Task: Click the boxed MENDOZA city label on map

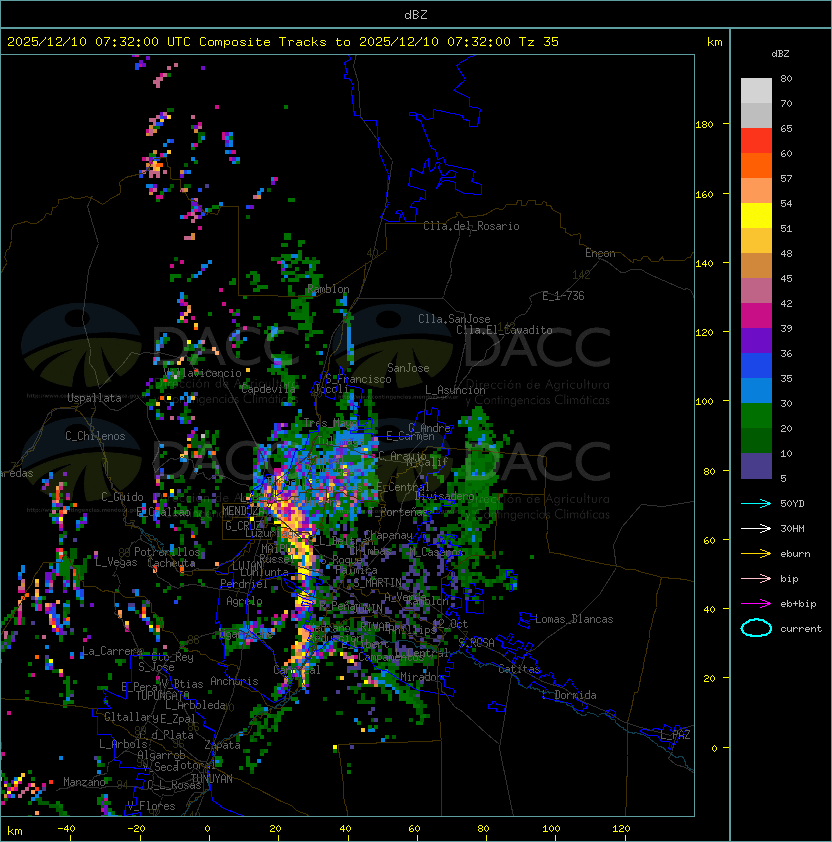Action: click(243, 510)
